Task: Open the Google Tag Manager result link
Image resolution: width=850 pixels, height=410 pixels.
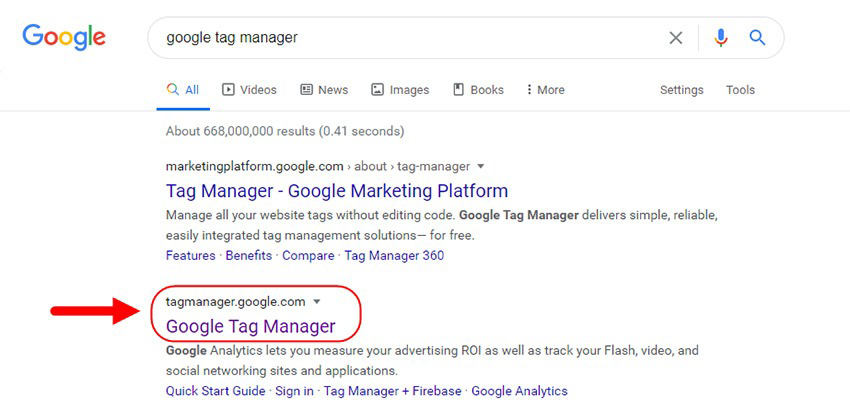Action: click(250, 326)
